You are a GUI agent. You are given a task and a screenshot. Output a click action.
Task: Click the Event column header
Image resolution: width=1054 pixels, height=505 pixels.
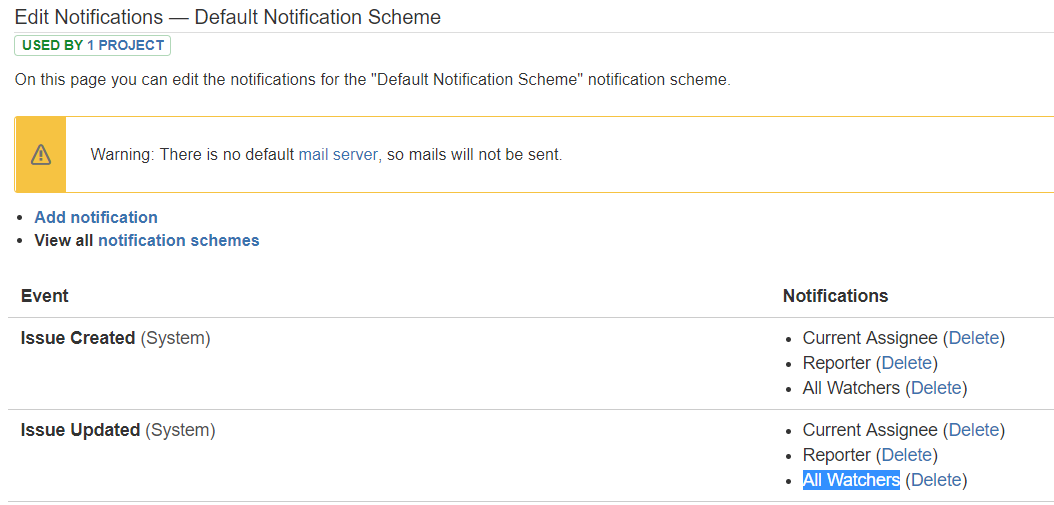click(44, 296)
